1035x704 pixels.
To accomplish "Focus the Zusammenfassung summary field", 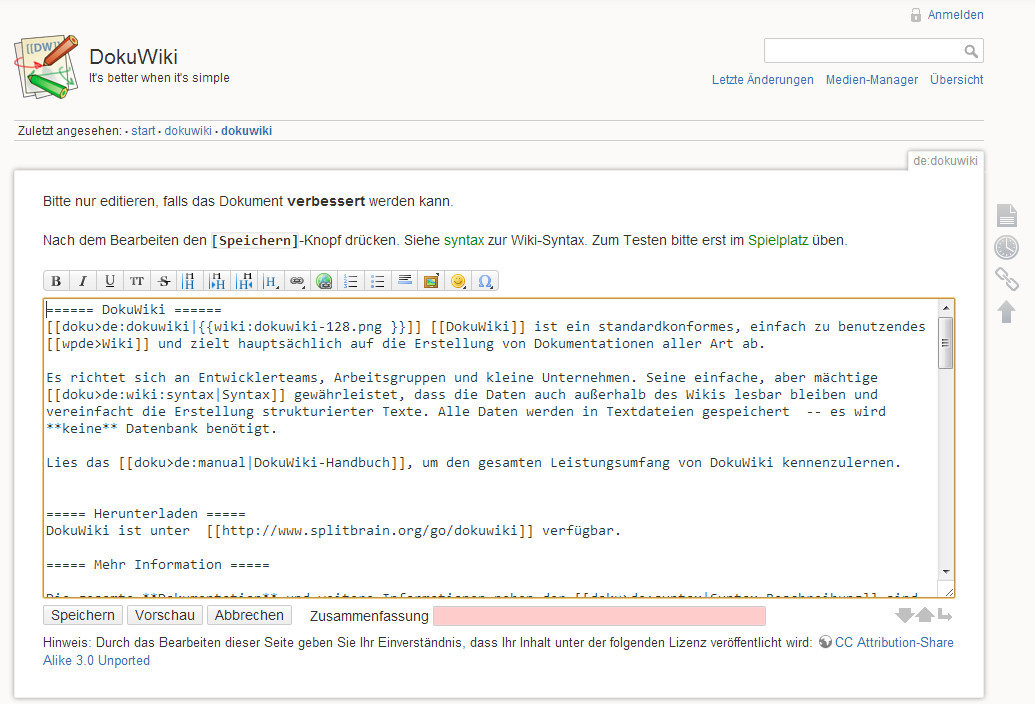I will [599, 616].
